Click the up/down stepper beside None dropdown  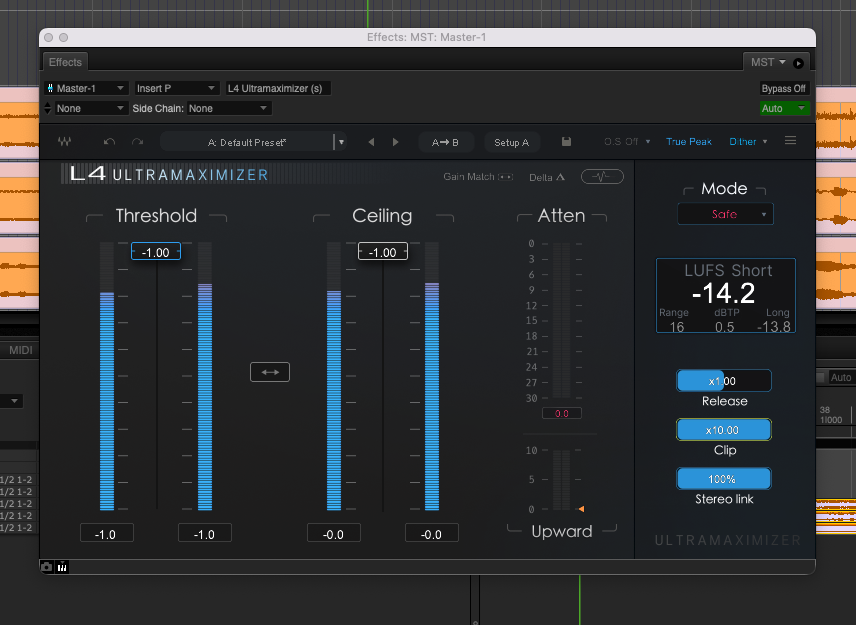coord(47,108)
